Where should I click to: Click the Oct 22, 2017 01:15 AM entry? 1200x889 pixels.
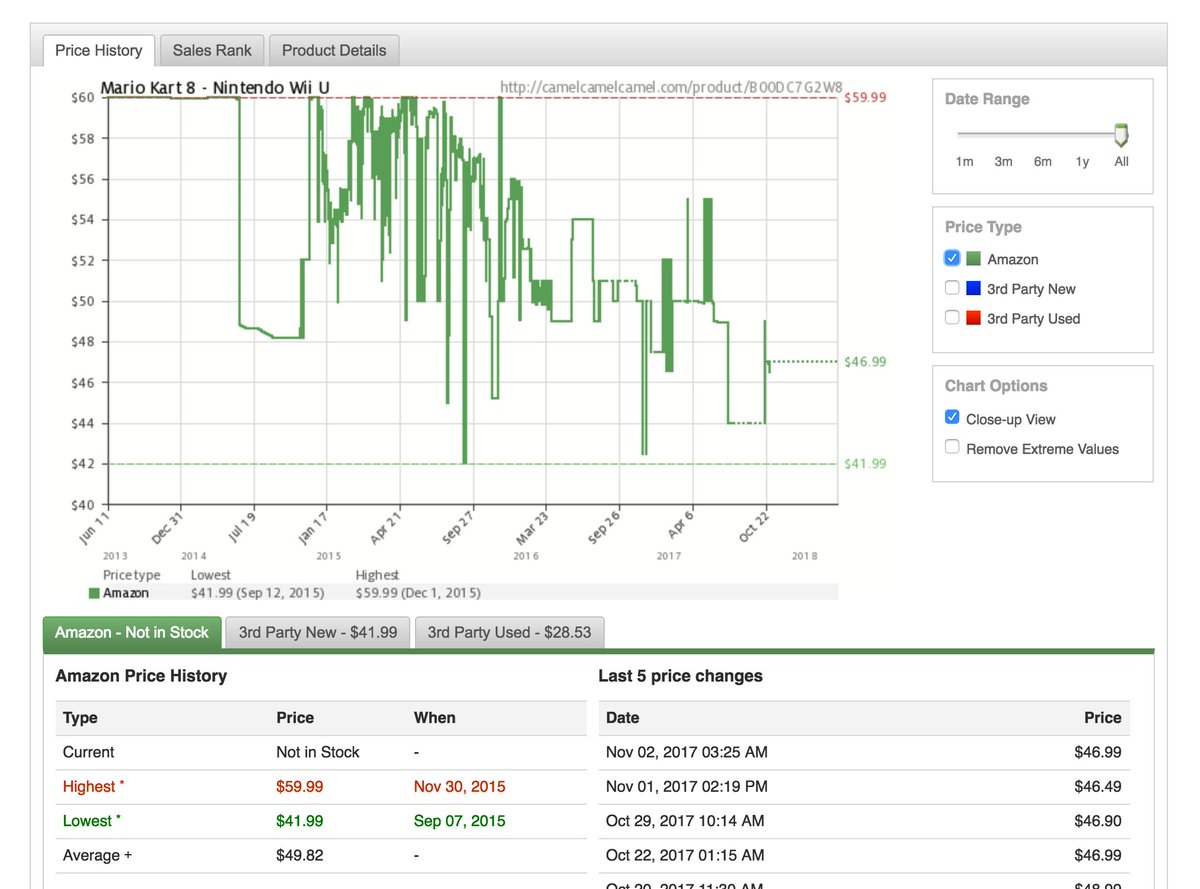pos(685,855)
